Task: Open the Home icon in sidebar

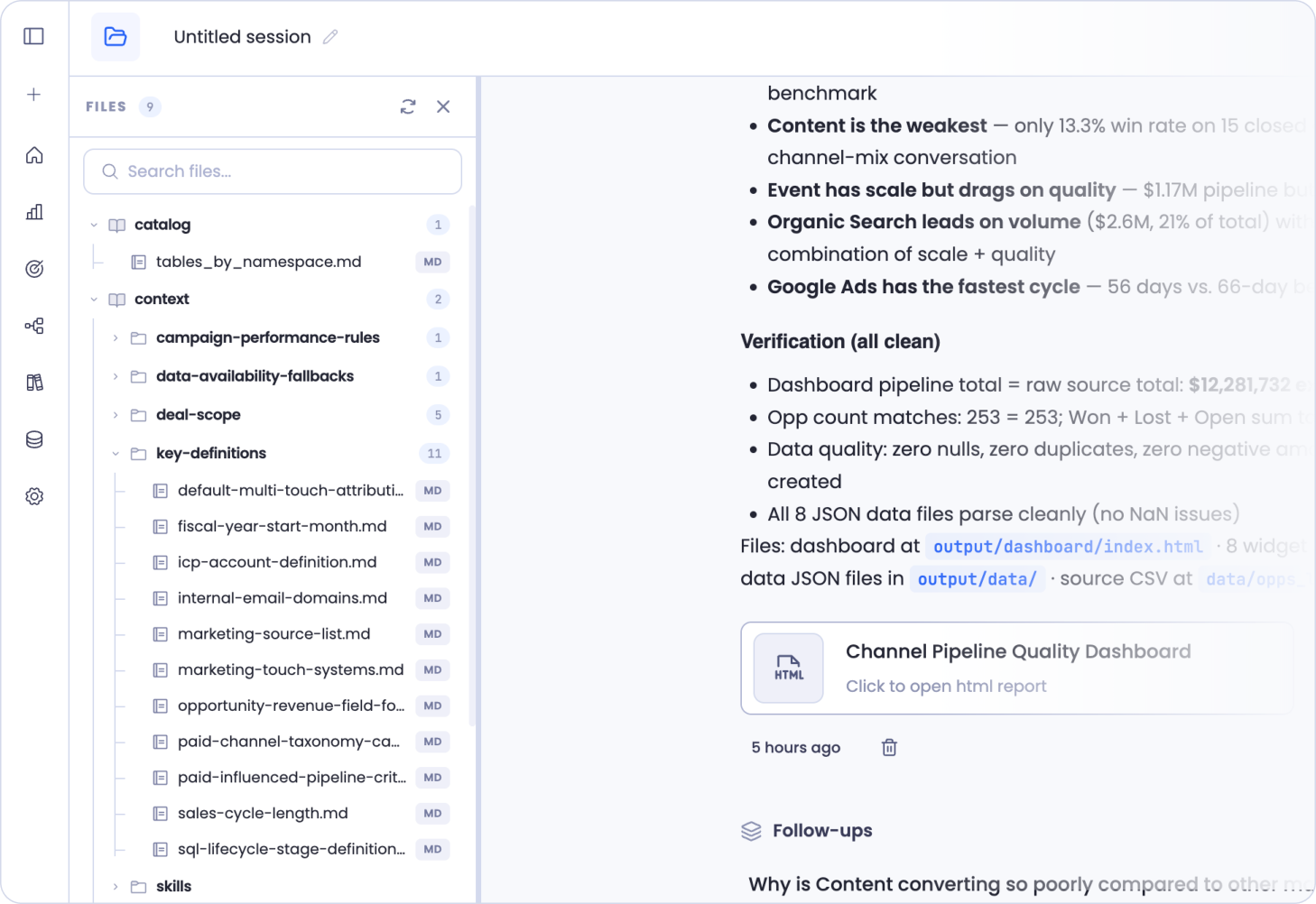Action: (x=34, y=155)
